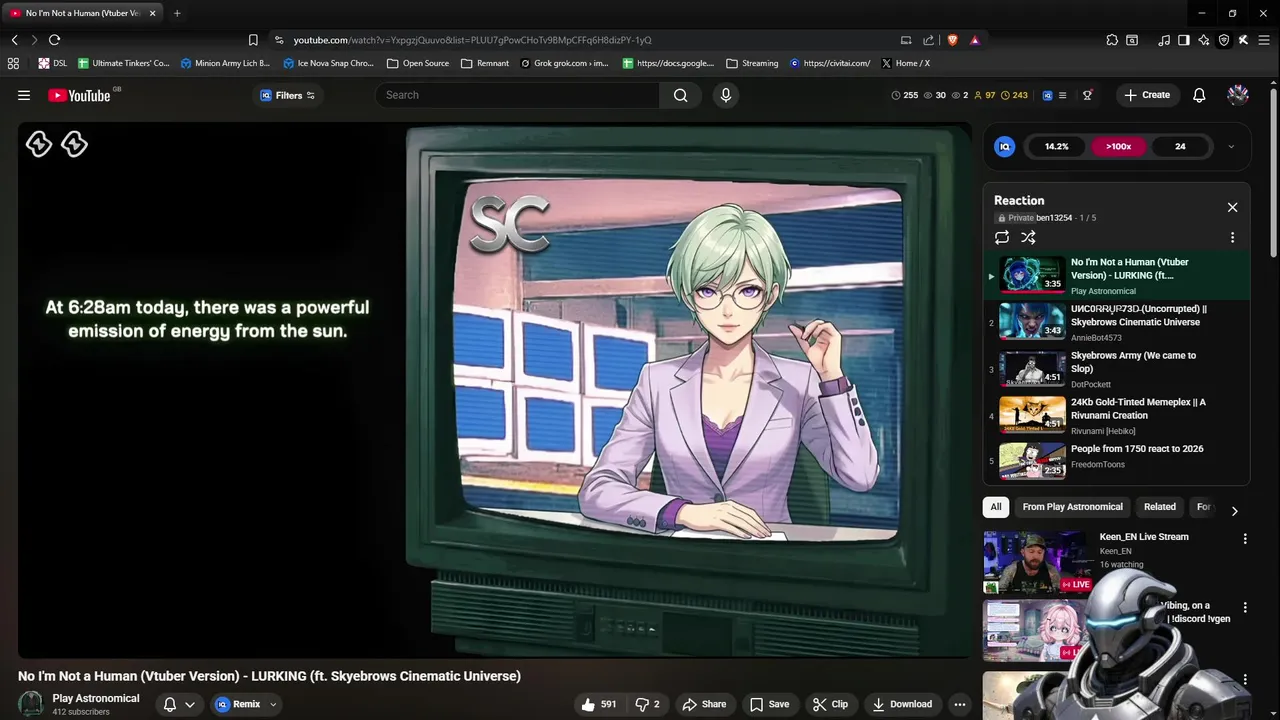Open the Play Astronomical channel link
Image resolution: width=1280 pixels, height=720 pixels.
tap(96, 698)
